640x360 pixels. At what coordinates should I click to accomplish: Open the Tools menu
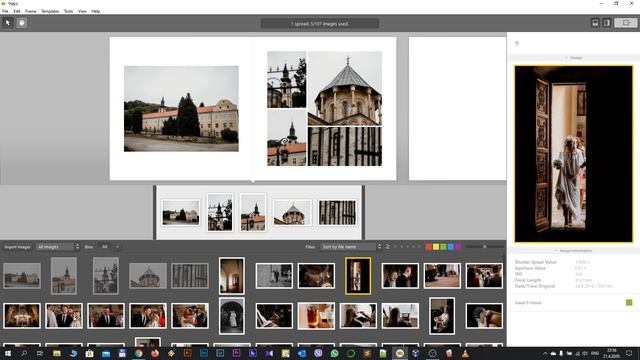(69, 11)
